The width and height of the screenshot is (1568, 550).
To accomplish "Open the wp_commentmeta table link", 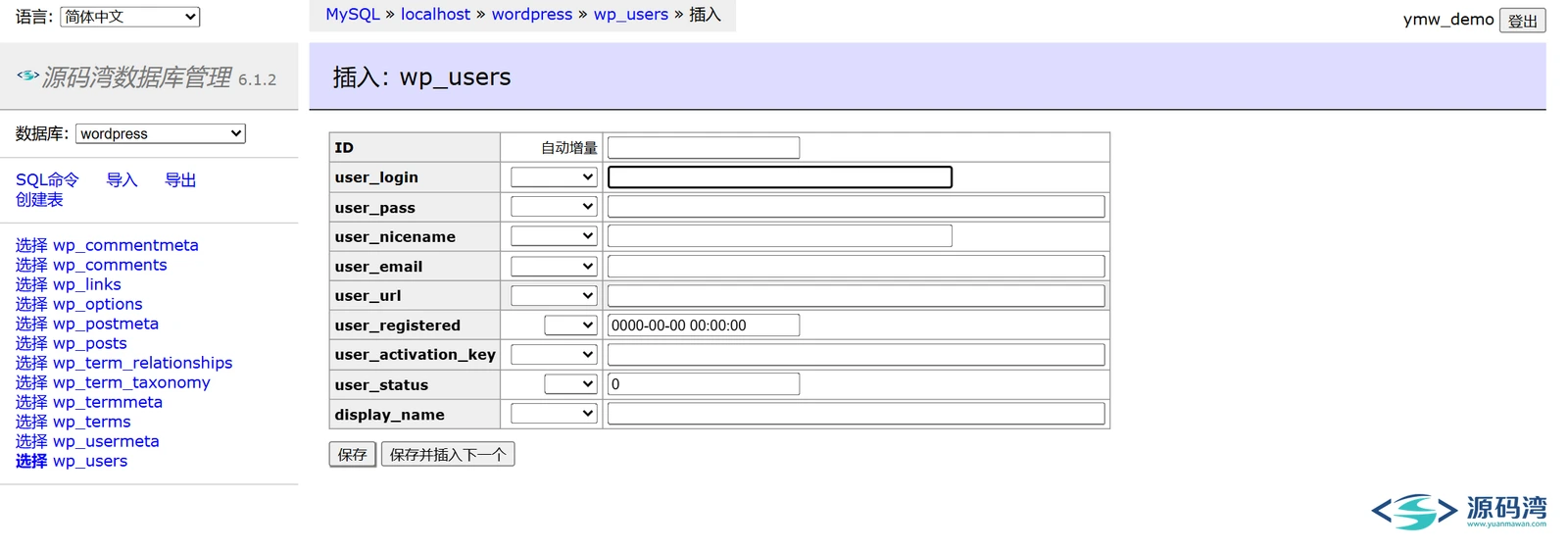I will [125, 245].
